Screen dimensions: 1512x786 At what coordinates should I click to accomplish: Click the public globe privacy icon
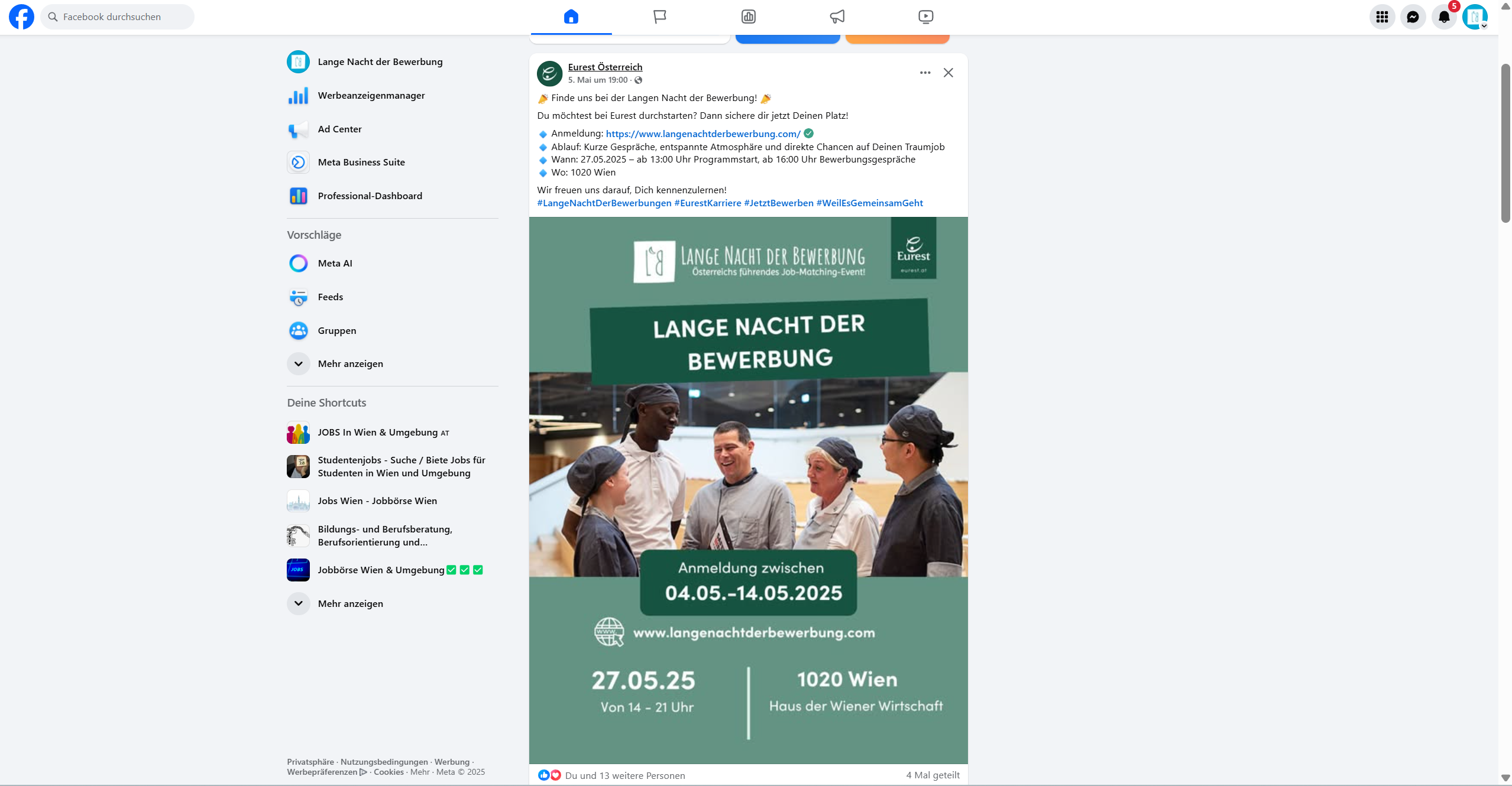tap(638, 80)
